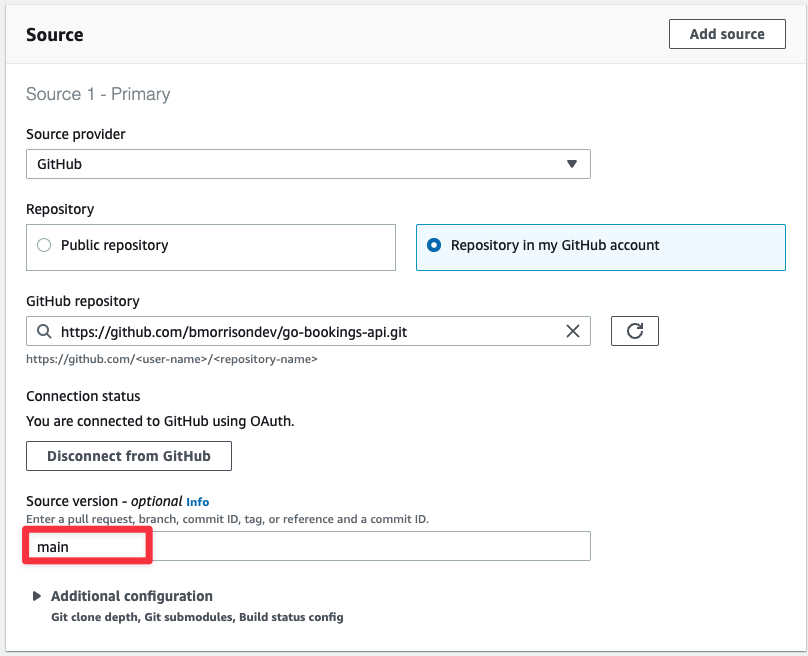Click the Source provider field label
Viewport: 808px width, 656px height.
click(76, 134)
